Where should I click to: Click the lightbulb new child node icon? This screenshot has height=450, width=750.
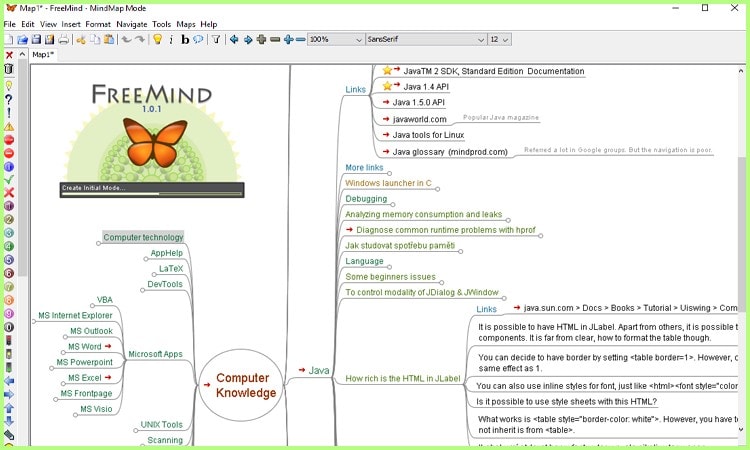(x=157, y=39)
